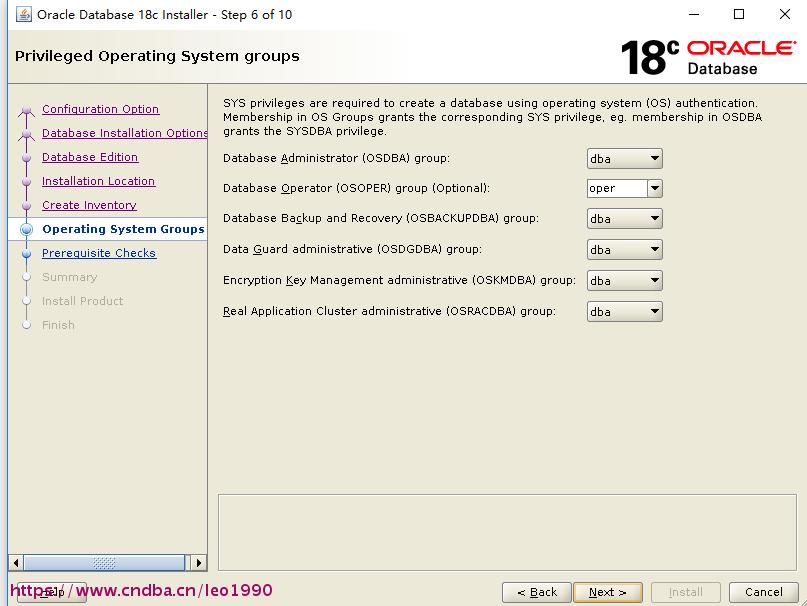
Task: Click the Installation Location step bullet
Action: 27,181
